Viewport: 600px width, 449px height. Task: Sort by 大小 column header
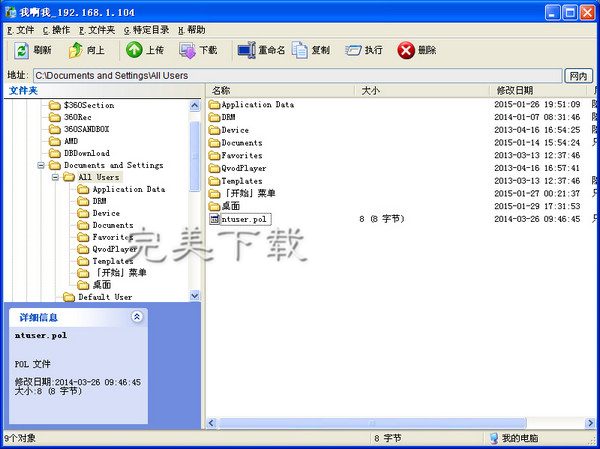pyautogui.click(x=422, y=91)
